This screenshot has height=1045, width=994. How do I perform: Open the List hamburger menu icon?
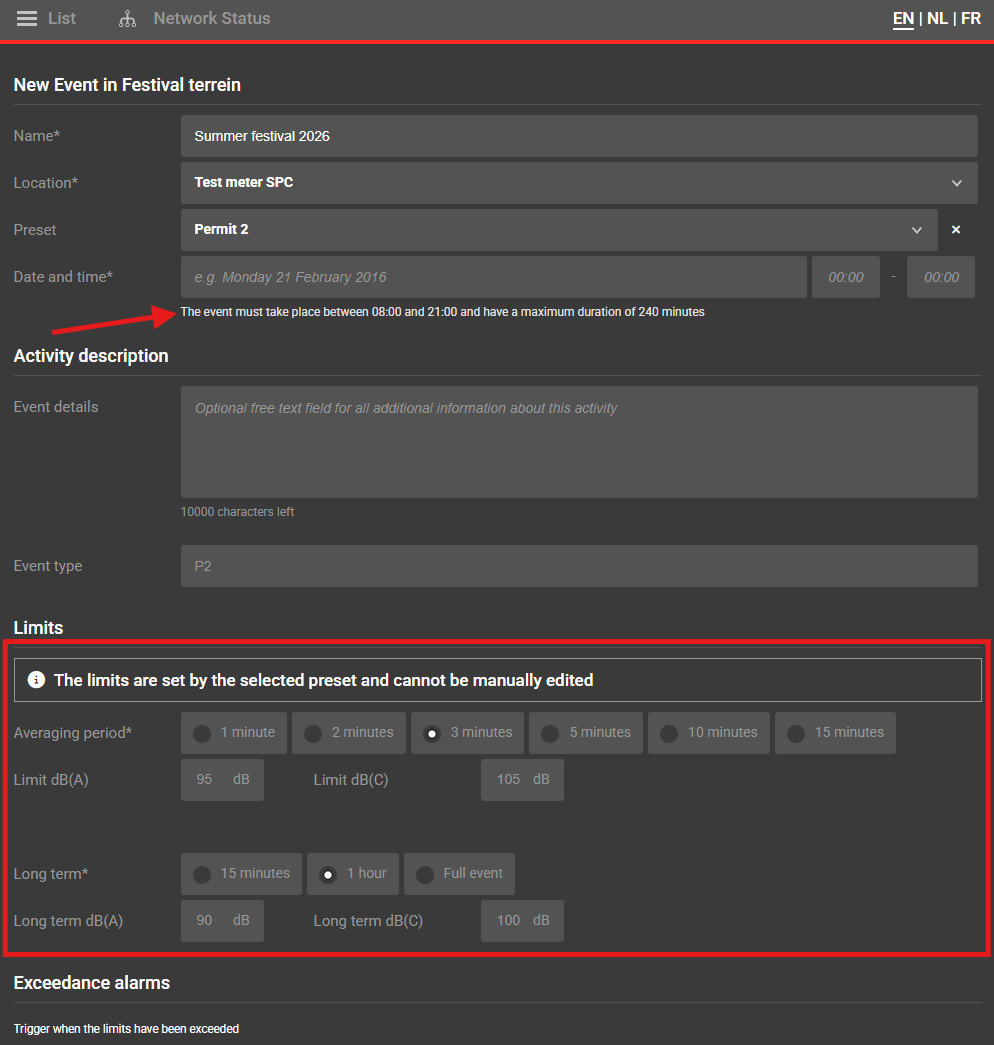coord(27,19)
